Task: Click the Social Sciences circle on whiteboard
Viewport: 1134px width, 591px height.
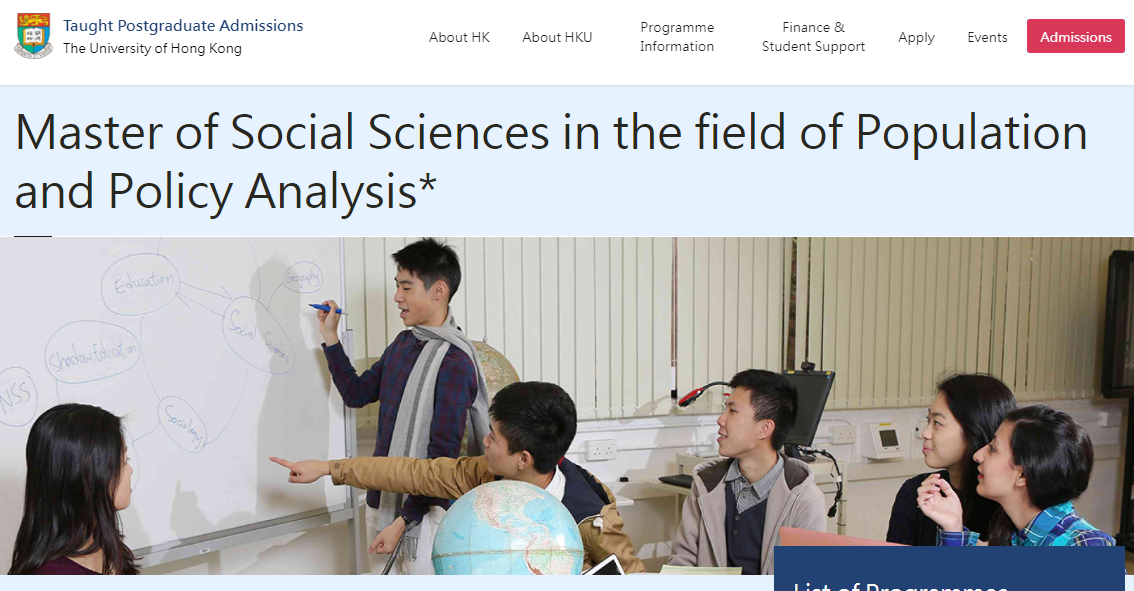Action: pyautogui.click(x=257, y=335)
